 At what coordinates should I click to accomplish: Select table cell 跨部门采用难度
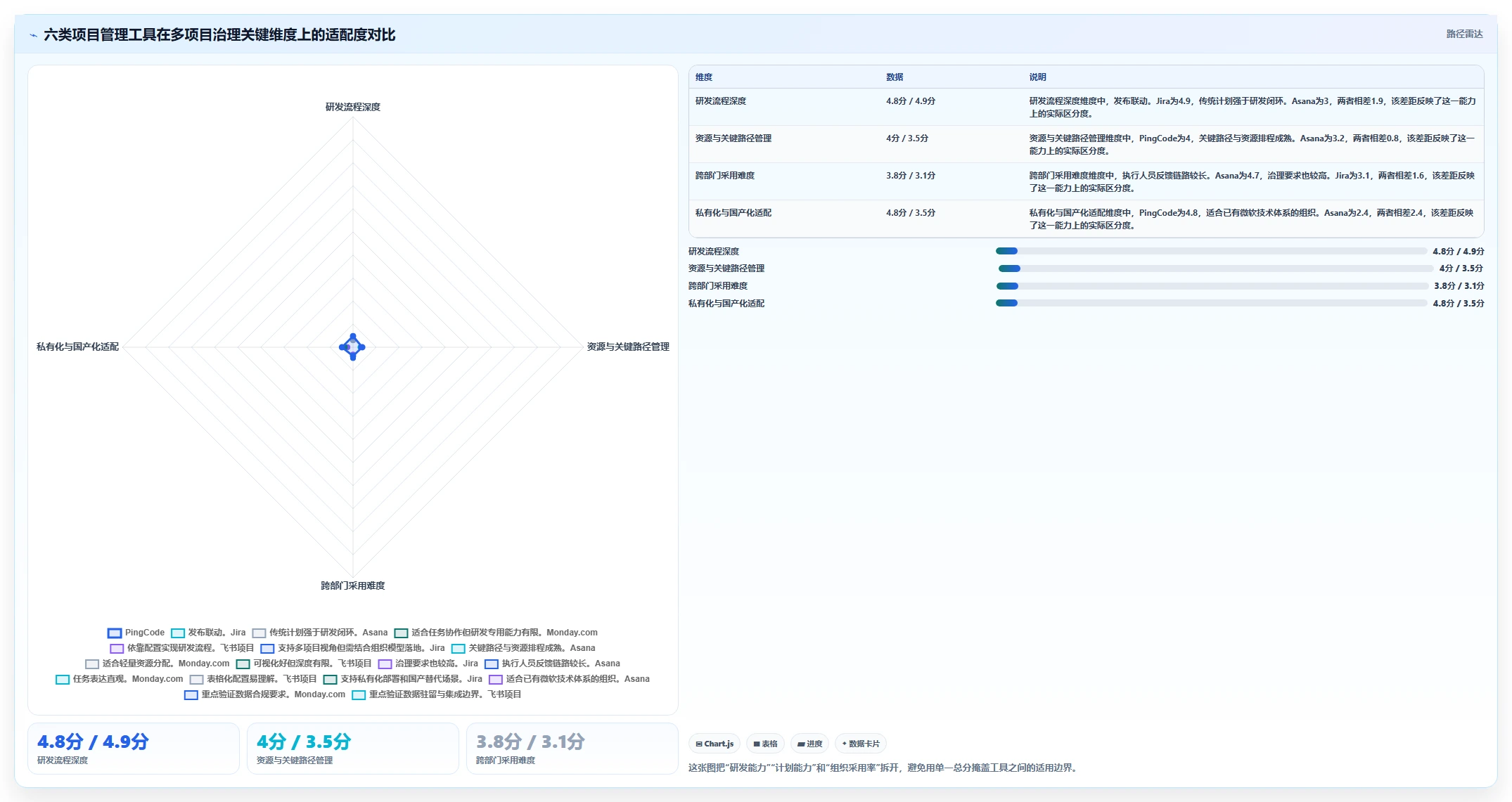click(725, 176)
